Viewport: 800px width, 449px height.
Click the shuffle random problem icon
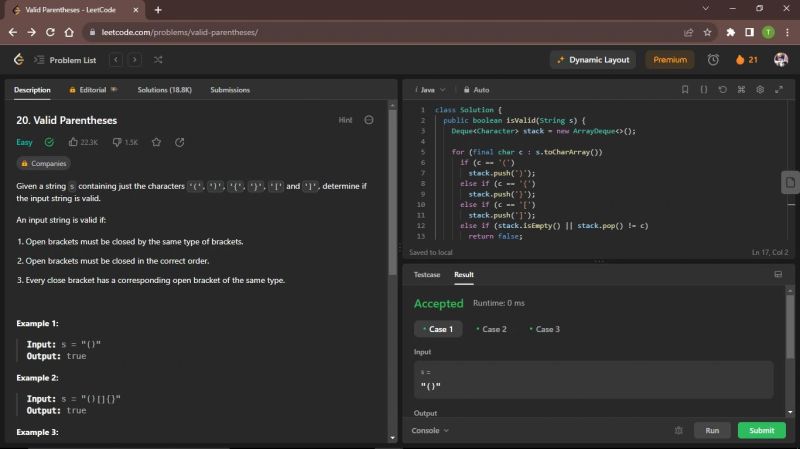157,60
